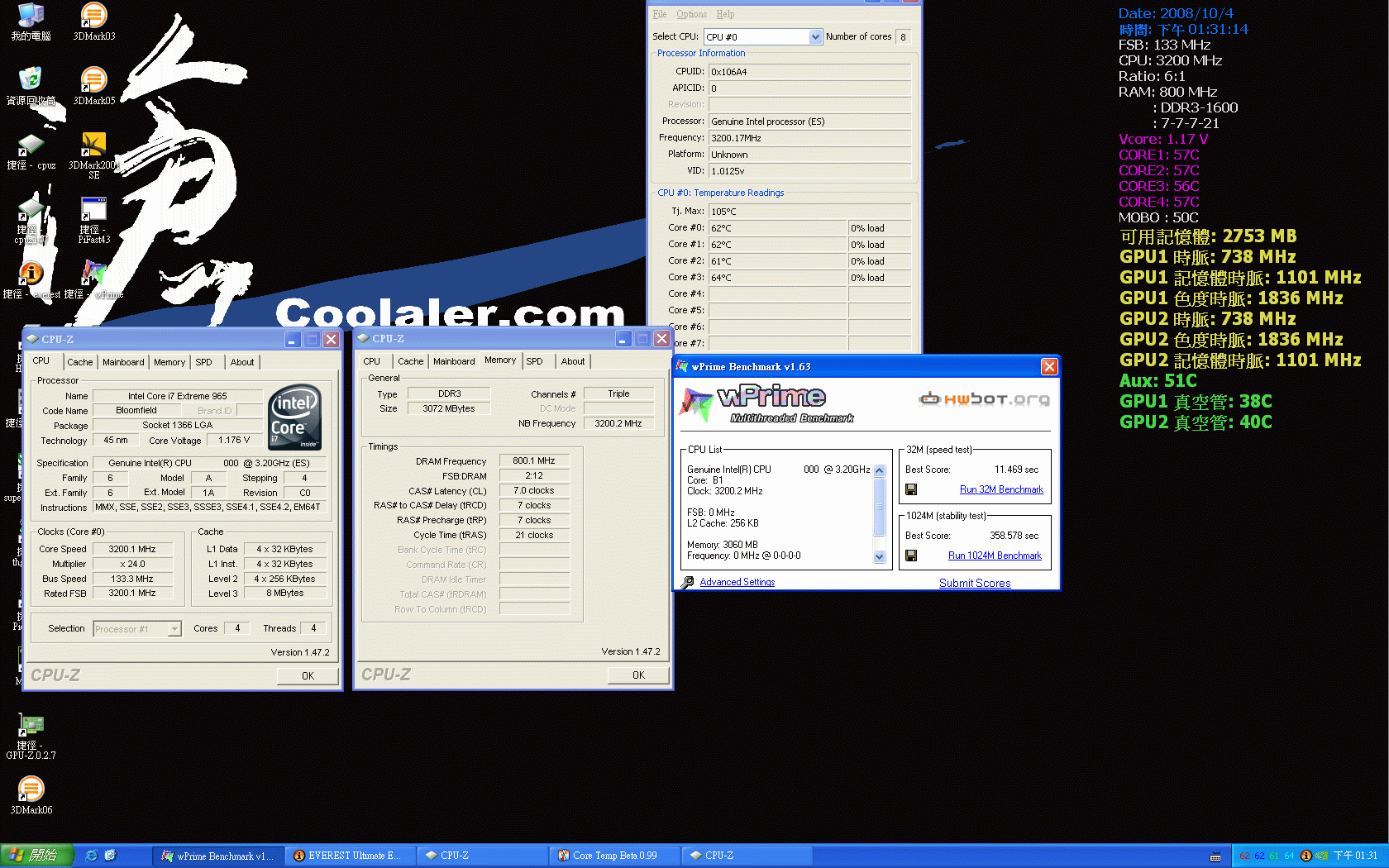The width and height of the screenshot is (1389, 868).
Task: Click the Internet Explorer quick launch icon
Action: (91, 856)
